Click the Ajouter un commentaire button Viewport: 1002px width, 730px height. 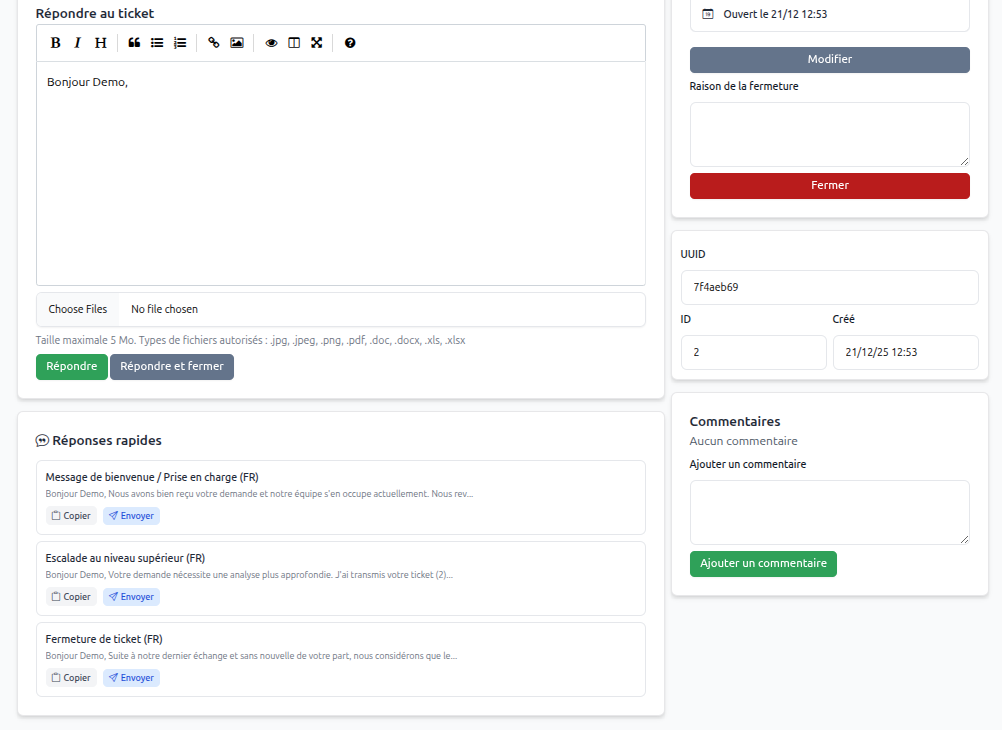click(763, 564)
